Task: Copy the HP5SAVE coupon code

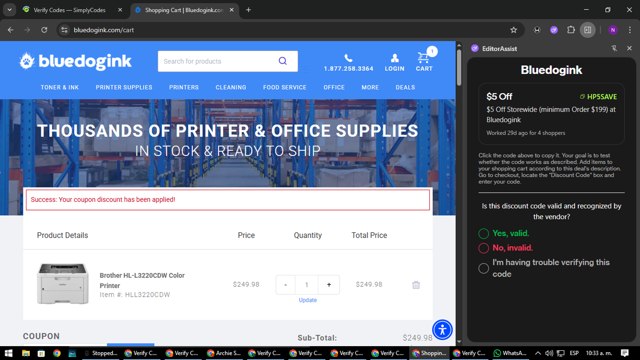Action: [x=598, y=97]
